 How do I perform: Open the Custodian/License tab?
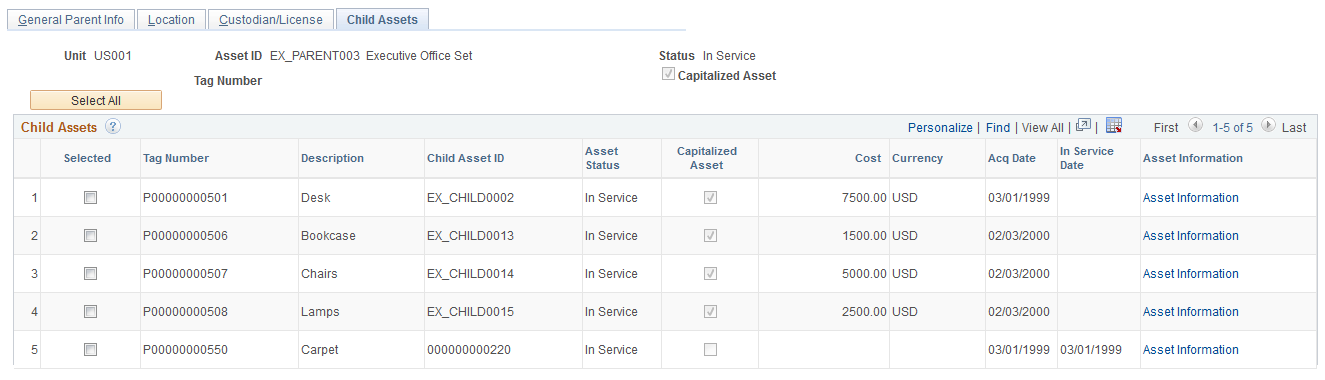point(272,20)
